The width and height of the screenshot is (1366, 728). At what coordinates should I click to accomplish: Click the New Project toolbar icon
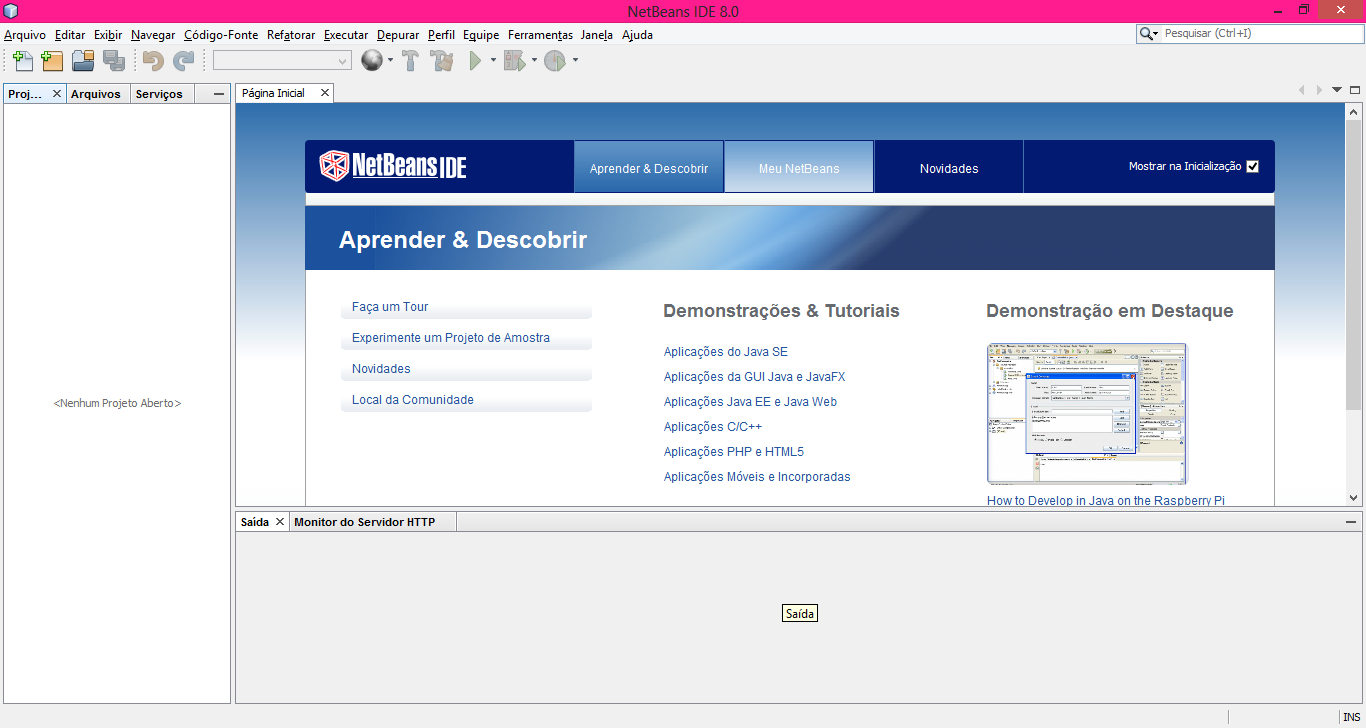(x=52, y=61)
